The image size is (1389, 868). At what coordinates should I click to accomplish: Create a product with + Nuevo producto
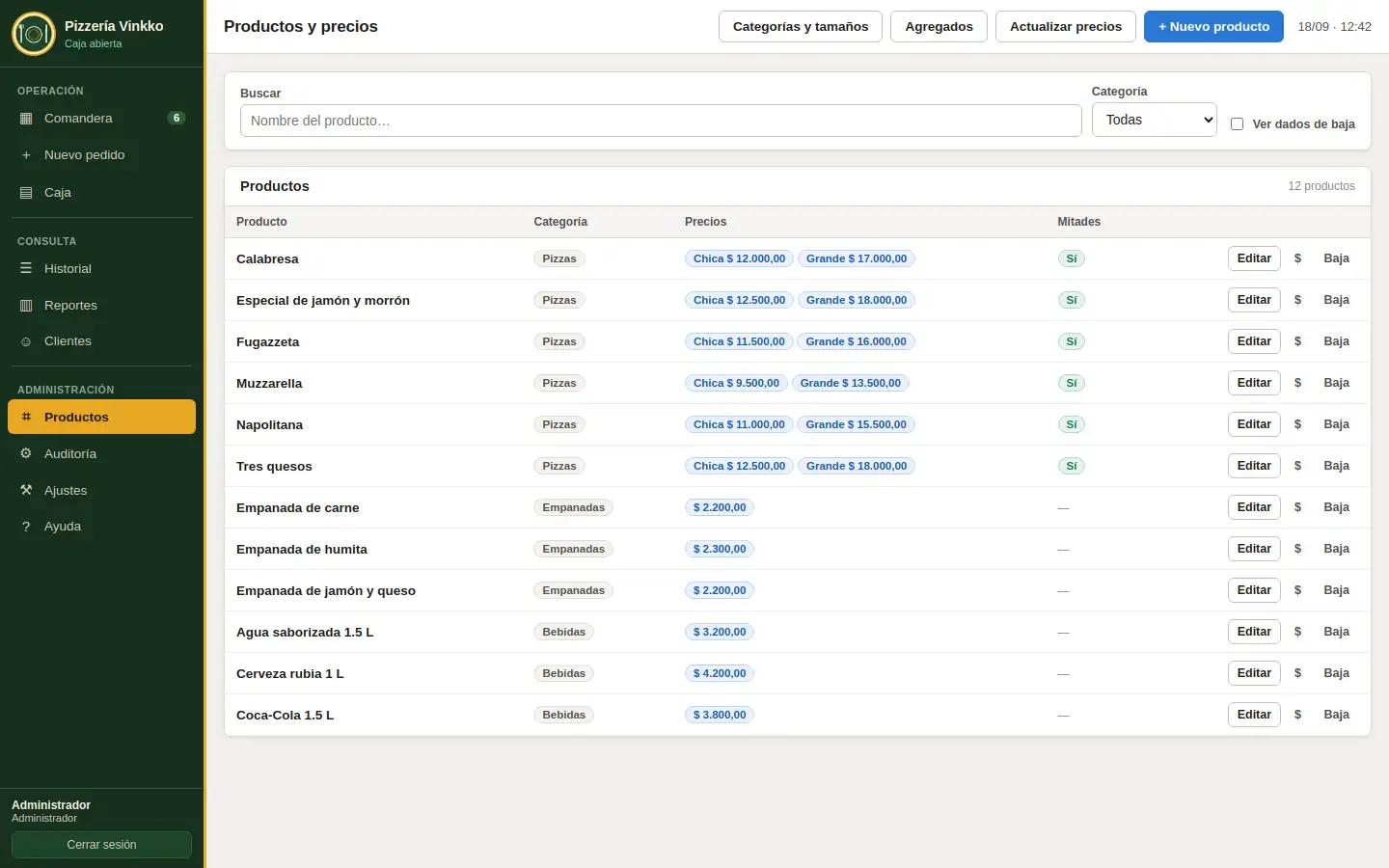click(x=1213, y=27)
